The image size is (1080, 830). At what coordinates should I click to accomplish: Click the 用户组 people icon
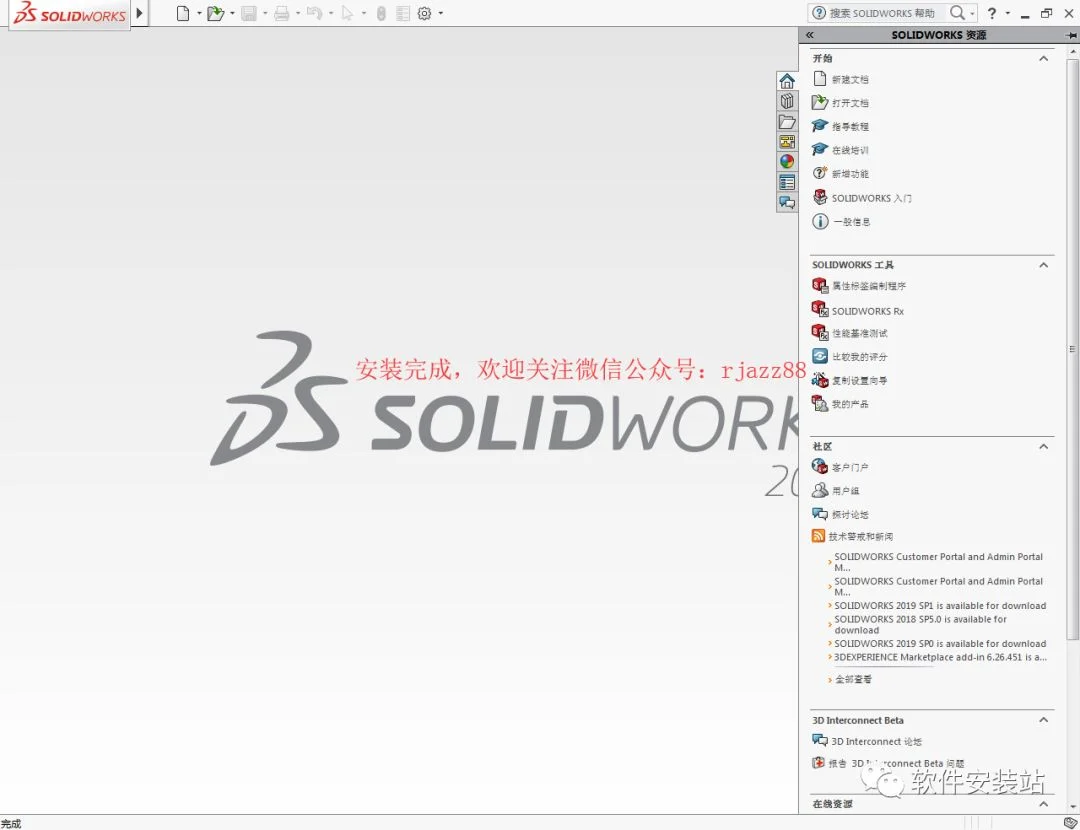820,490
